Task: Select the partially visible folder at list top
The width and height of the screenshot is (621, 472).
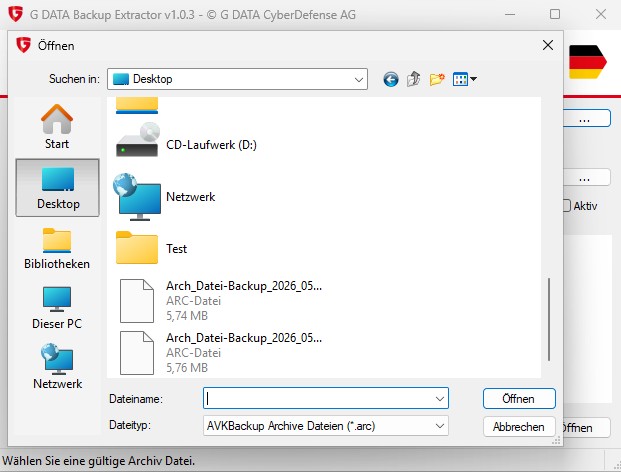Action: (x=137, y=105)
